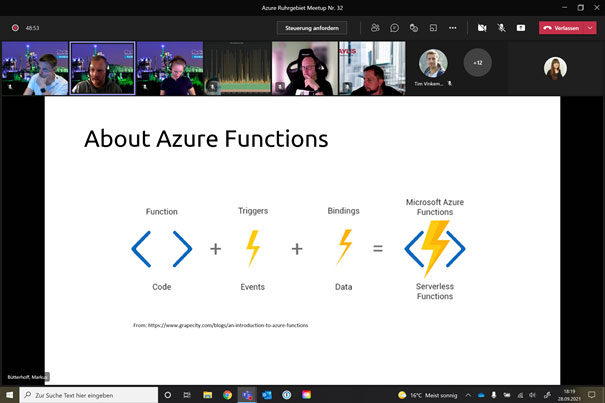
Task: Open Windows notification center
Action: tap(591, 395)
